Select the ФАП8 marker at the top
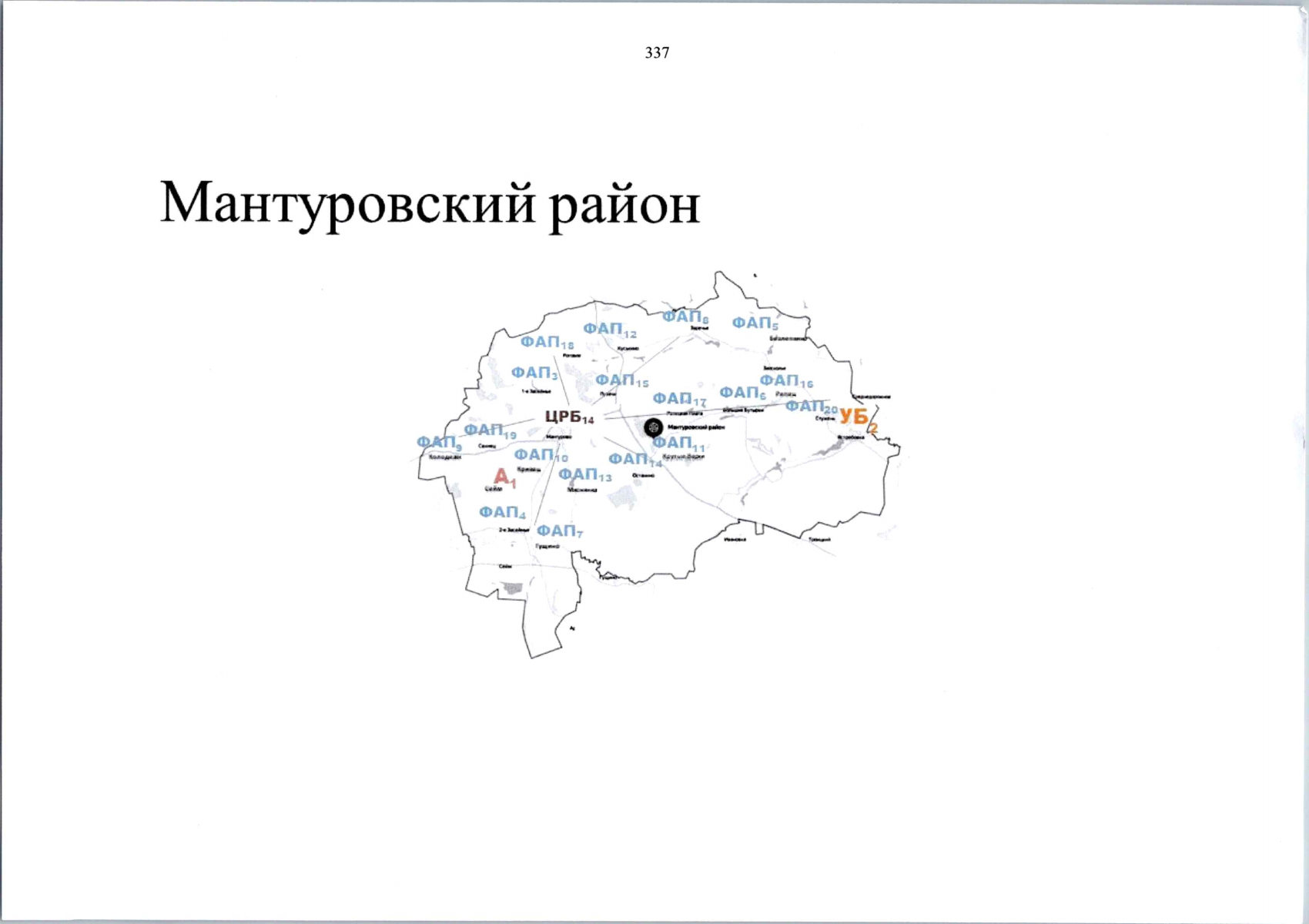Viewport: 1309px width, 924px height. point(684,318)
